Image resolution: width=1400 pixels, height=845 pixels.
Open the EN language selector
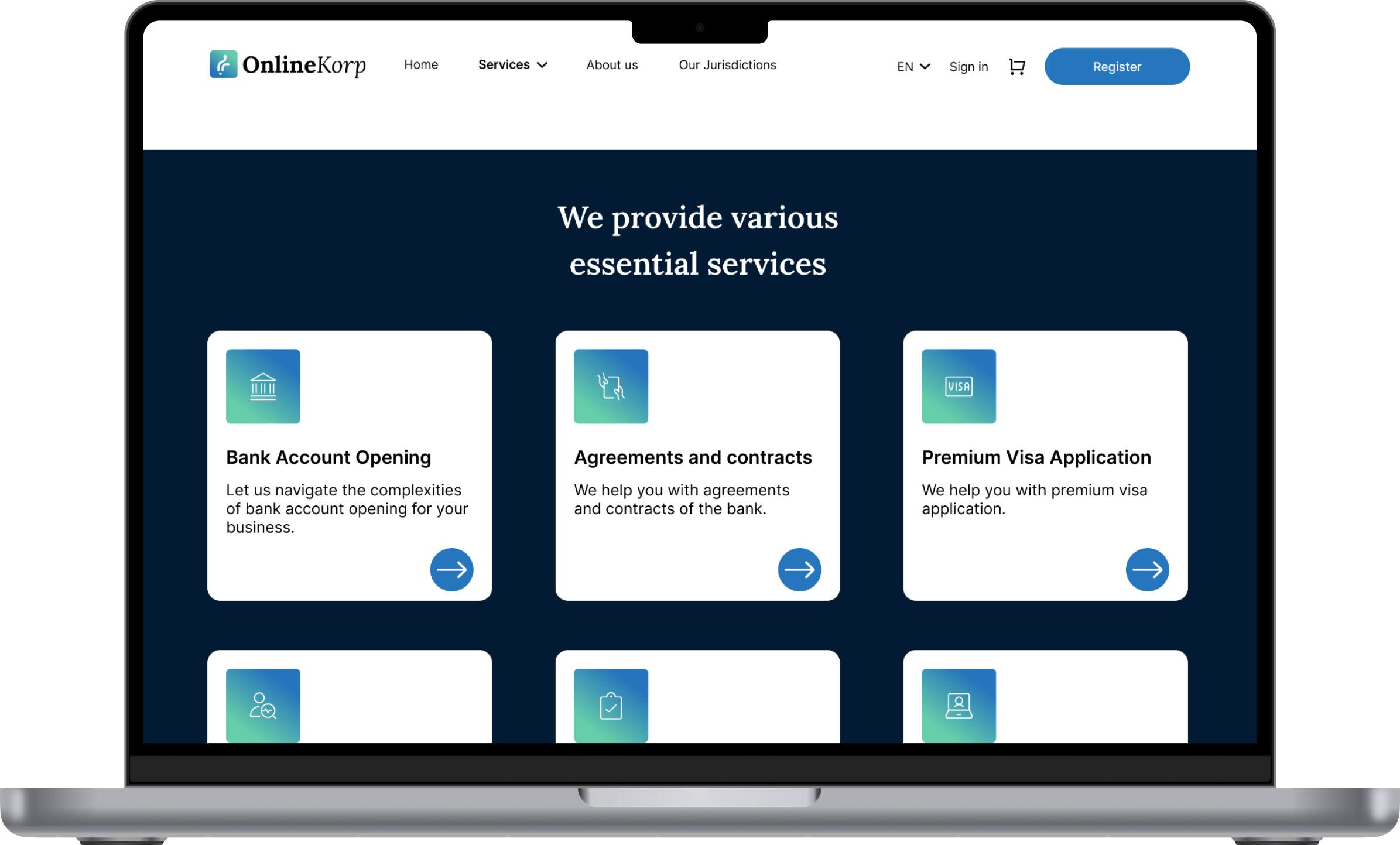(x=913, y=67)
